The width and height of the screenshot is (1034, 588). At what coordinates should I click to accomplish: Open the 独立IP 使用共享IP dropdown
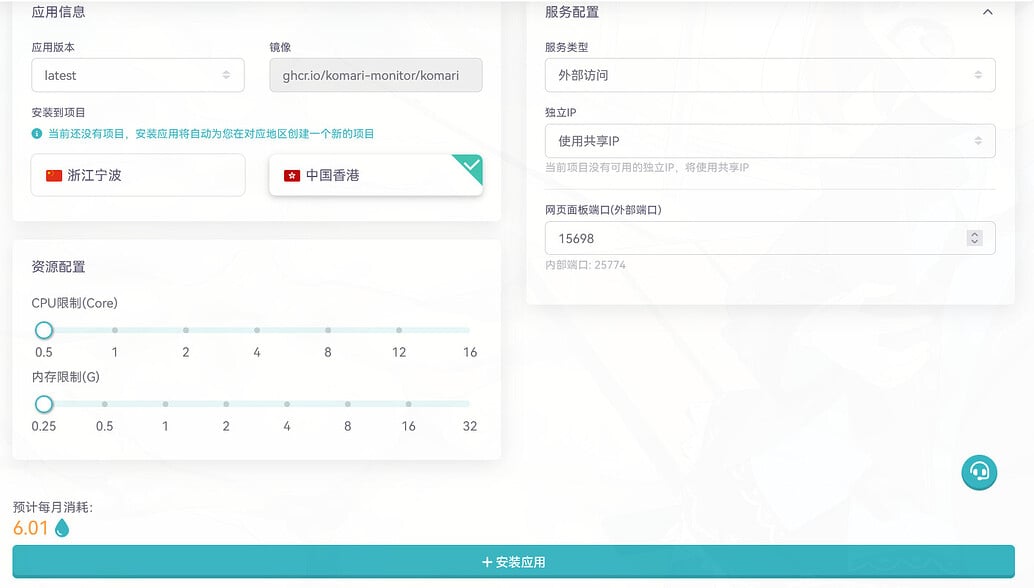click(x=769, y=141)
